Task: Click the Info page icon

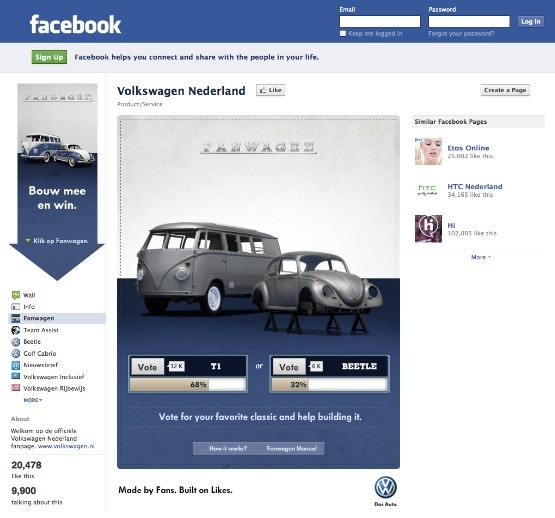Action: tap(16, 307)
